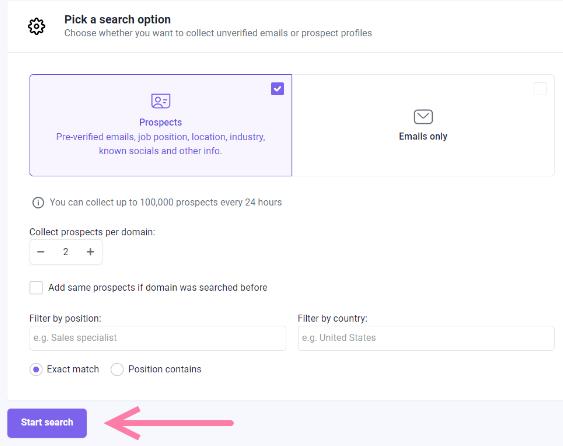The image size is (563, 446).
Task: Enable Add same prospects if domain searched
Action: tap(36, 288)
